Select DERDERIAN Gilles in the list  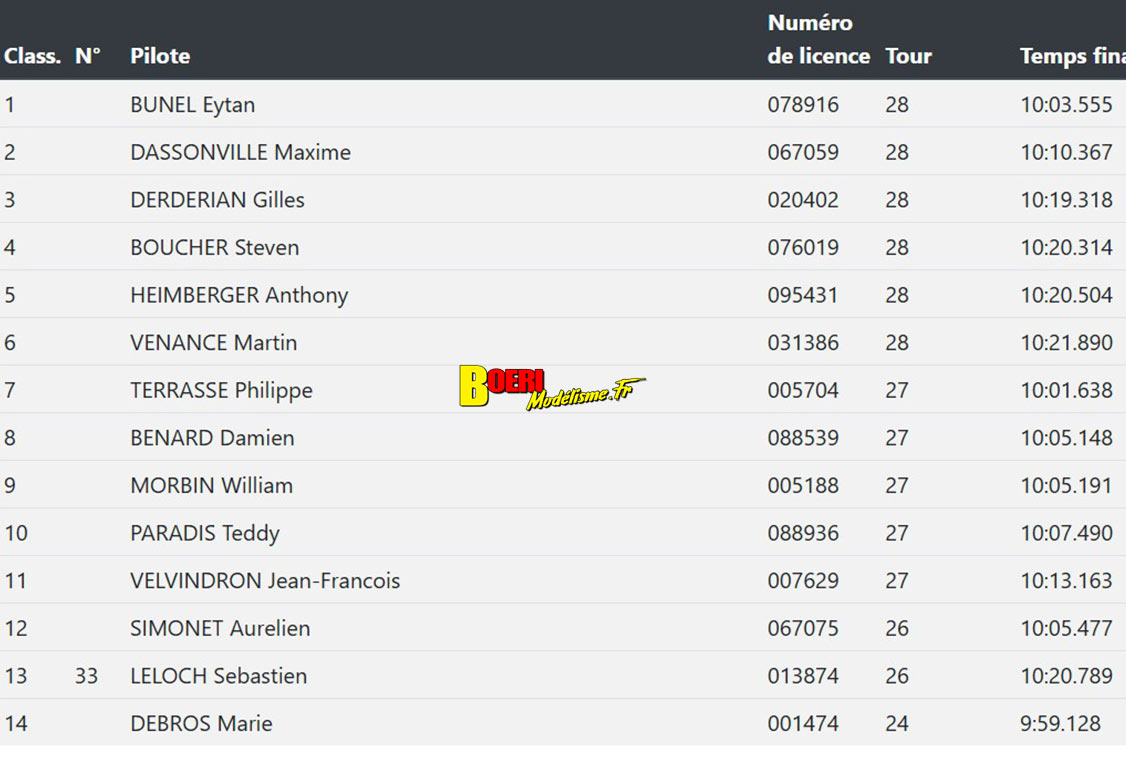pos(217,200)
